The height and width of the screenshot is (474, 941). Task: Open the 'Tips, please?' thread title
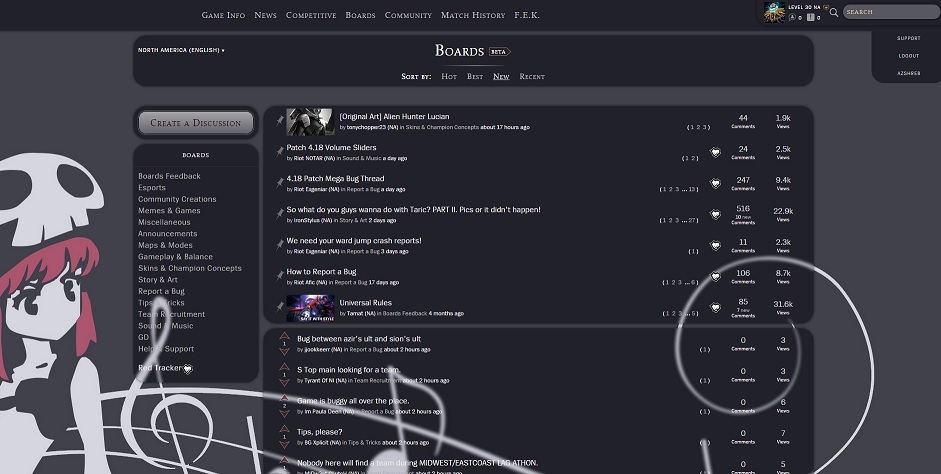320,432
